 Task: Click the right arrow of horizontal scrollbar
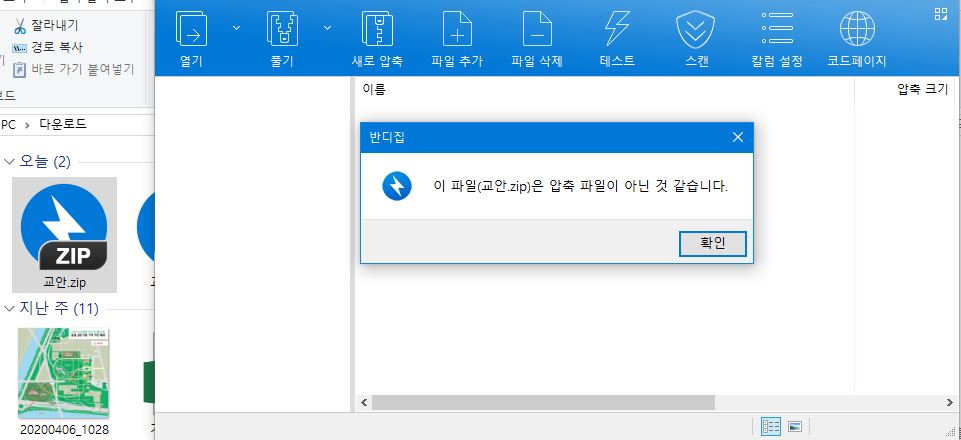click(x=950, y=403)
